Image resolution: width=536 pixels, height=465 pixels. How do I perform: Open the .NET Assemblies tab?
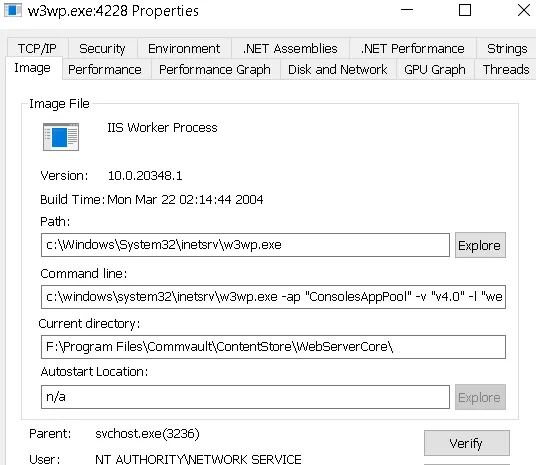(x=290, y=48)
